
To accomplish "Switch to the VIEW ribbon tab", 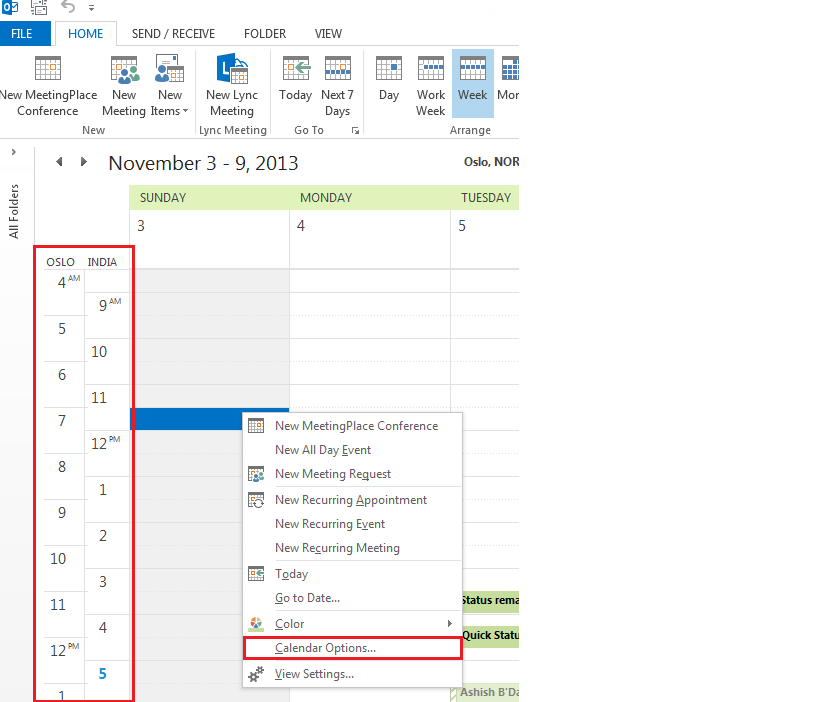I will [x=328, y=33].
